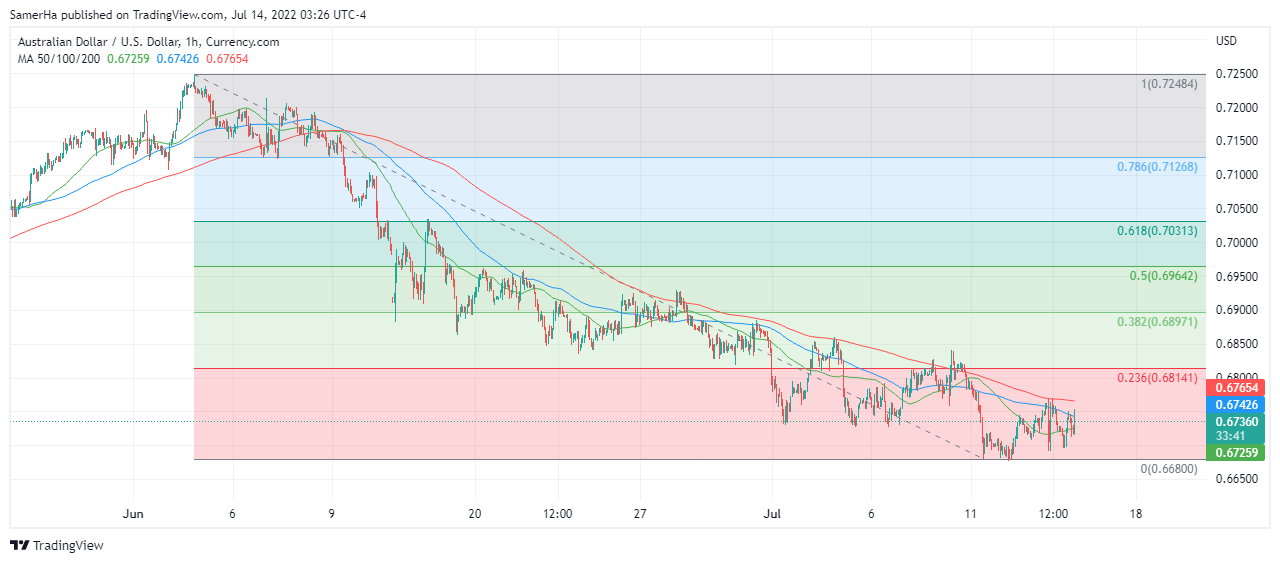Click the 0(0.66800) Fibonacci bottom label
Image resolution: width=1280 pixels, height=563 pixels.
pyautogui.click(x=1168, y=468)
